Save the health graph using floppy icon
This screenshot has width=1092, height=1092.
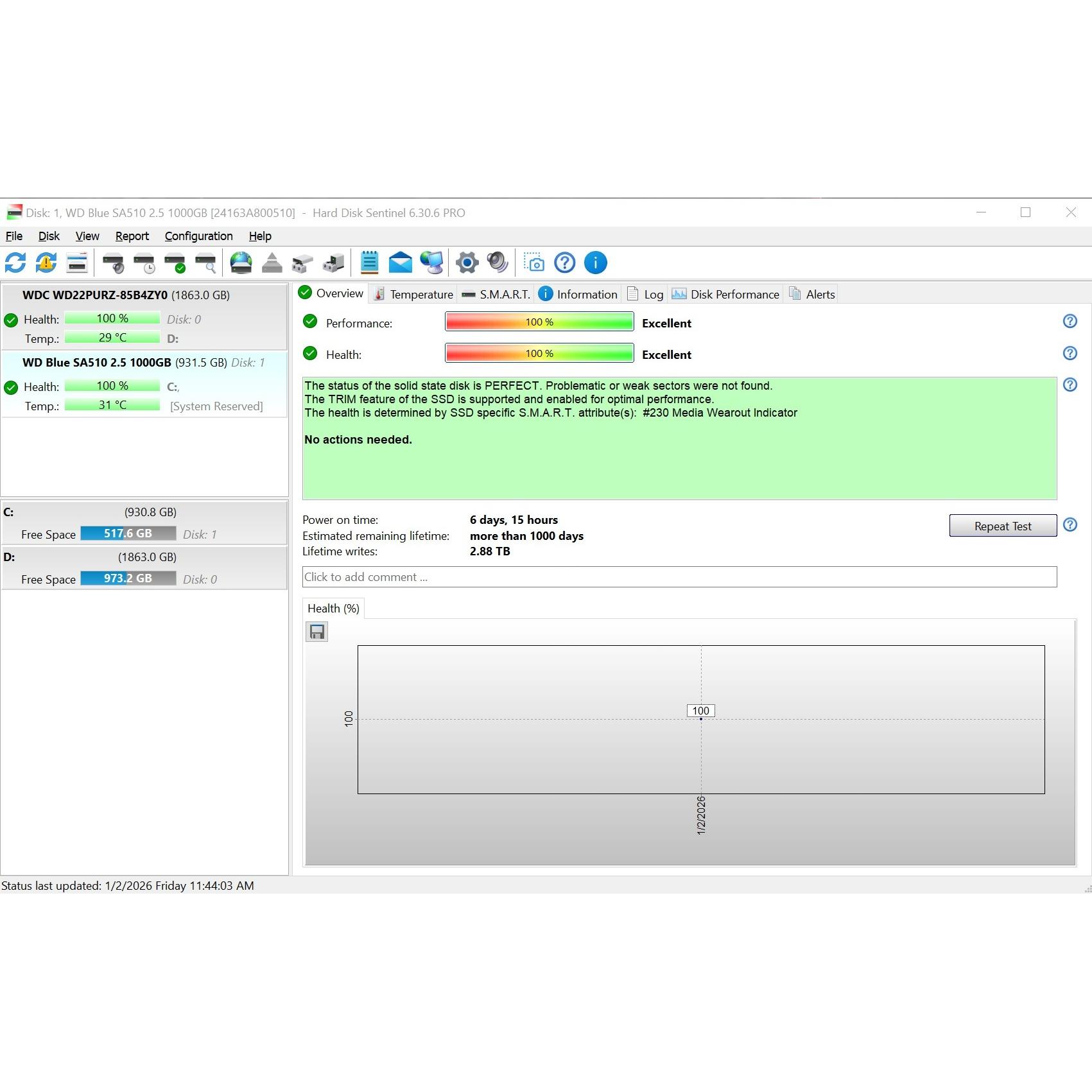click(316, 632)
